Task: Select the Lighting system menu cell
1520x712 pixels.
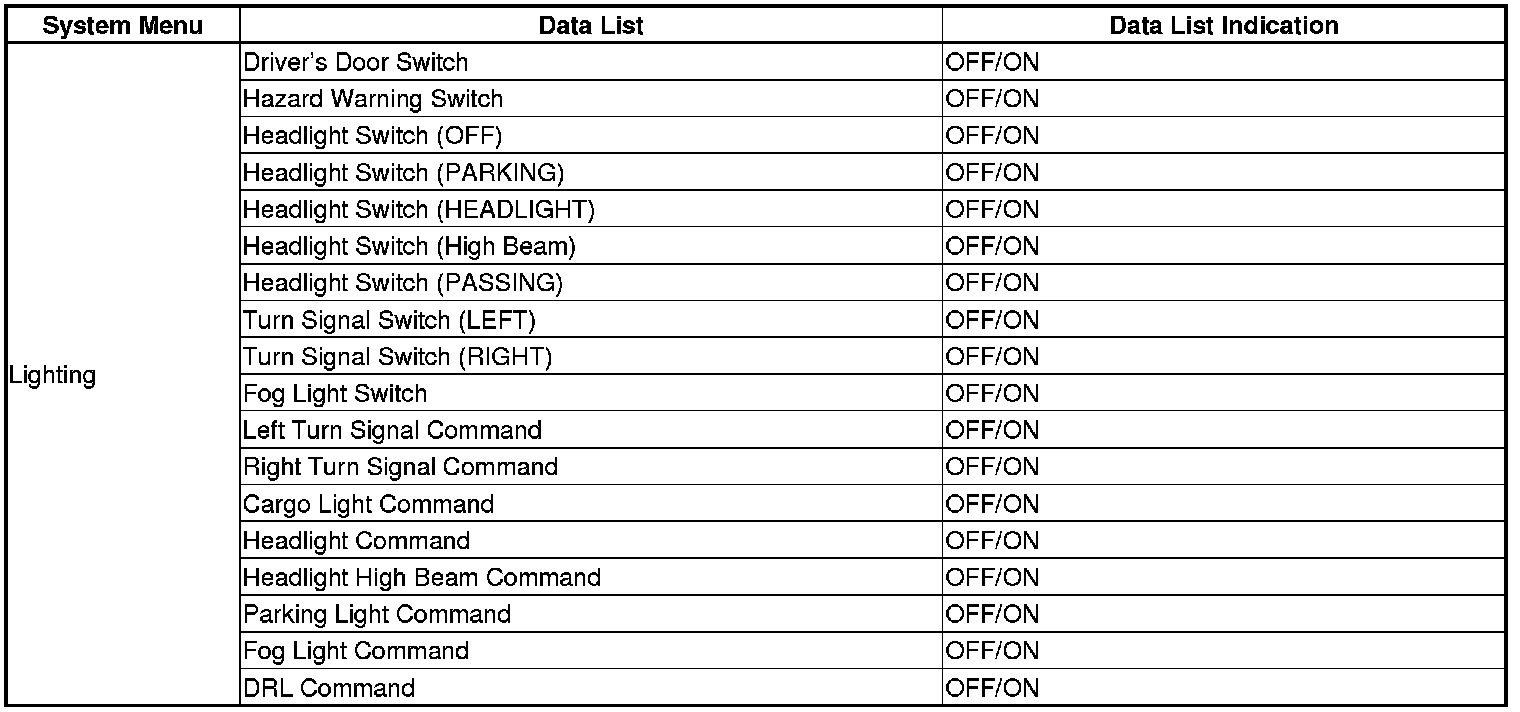Action: point(53,376)
